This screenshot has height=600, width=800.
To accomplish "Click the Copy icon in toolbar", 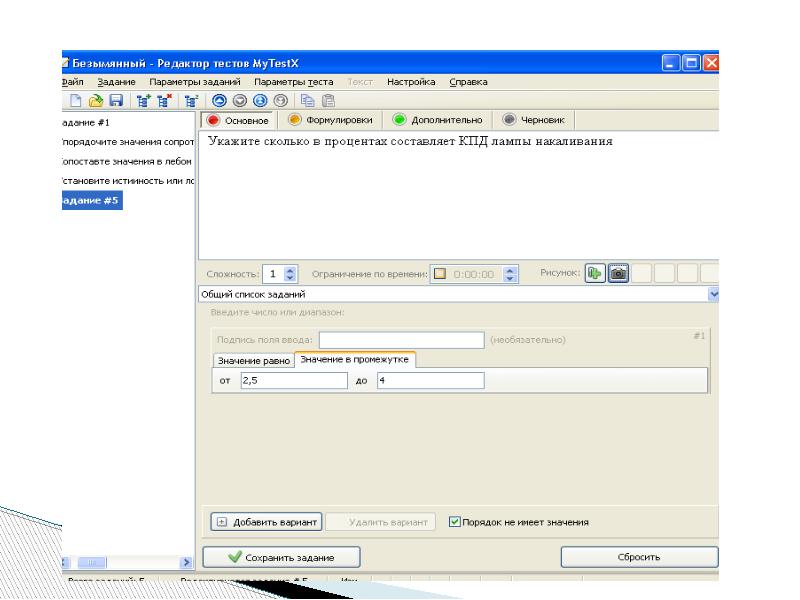I will pyautogui.click(x=308, y=100).
